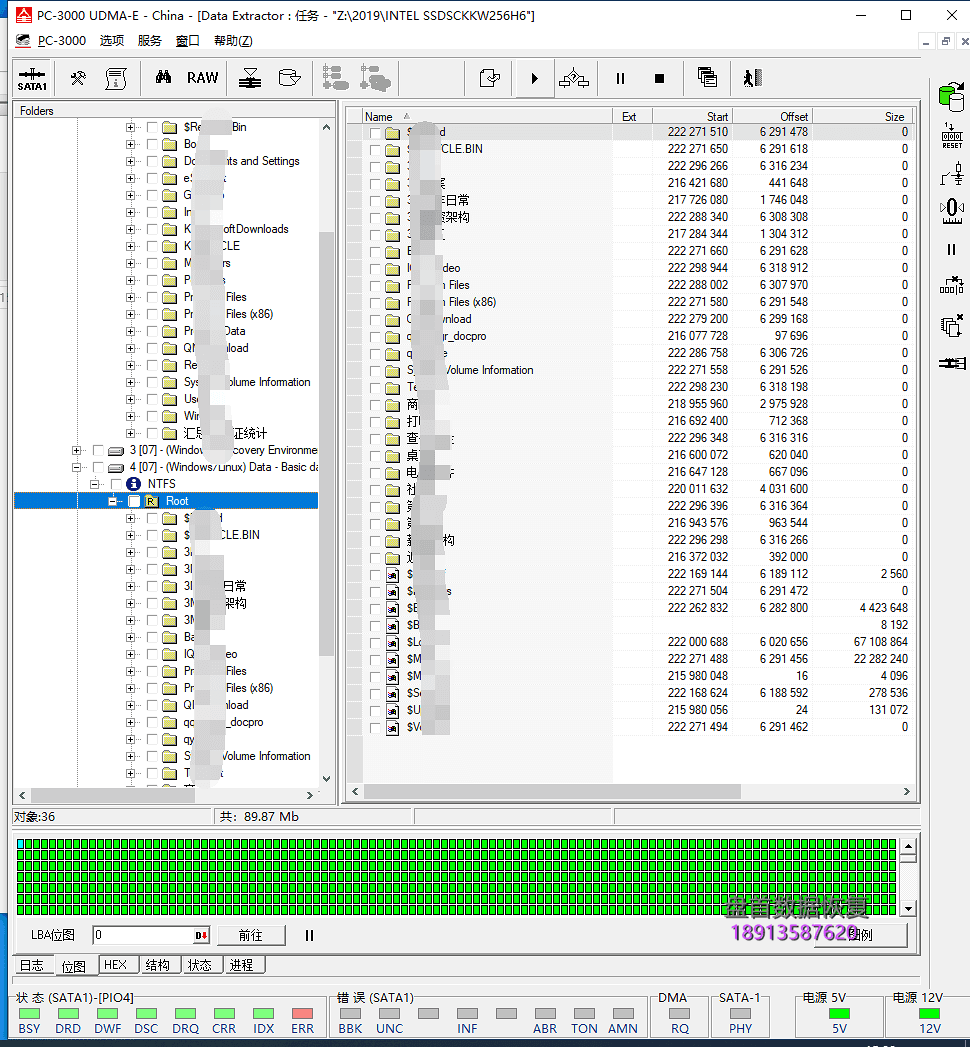
Task: Click the copy windows with X icon
Action: coord(952,325)
